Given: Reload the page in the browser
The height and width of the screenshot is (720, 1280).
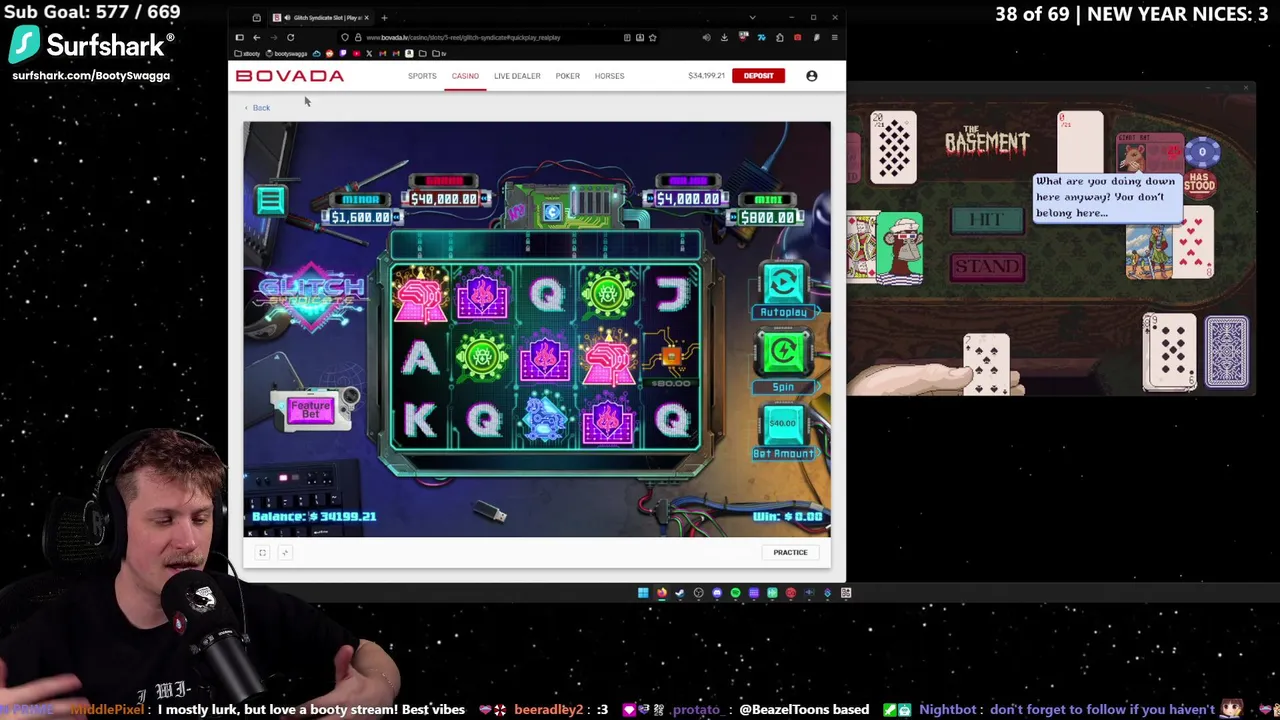Looking at the screenshot, I should point(290,37).
